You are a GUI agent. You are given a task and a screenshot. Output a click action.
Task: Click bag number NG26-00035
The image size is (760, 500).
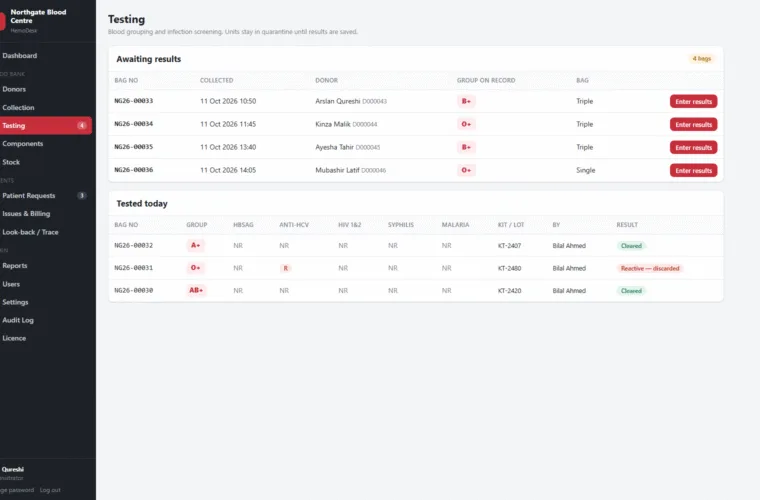tap(133, 147)
